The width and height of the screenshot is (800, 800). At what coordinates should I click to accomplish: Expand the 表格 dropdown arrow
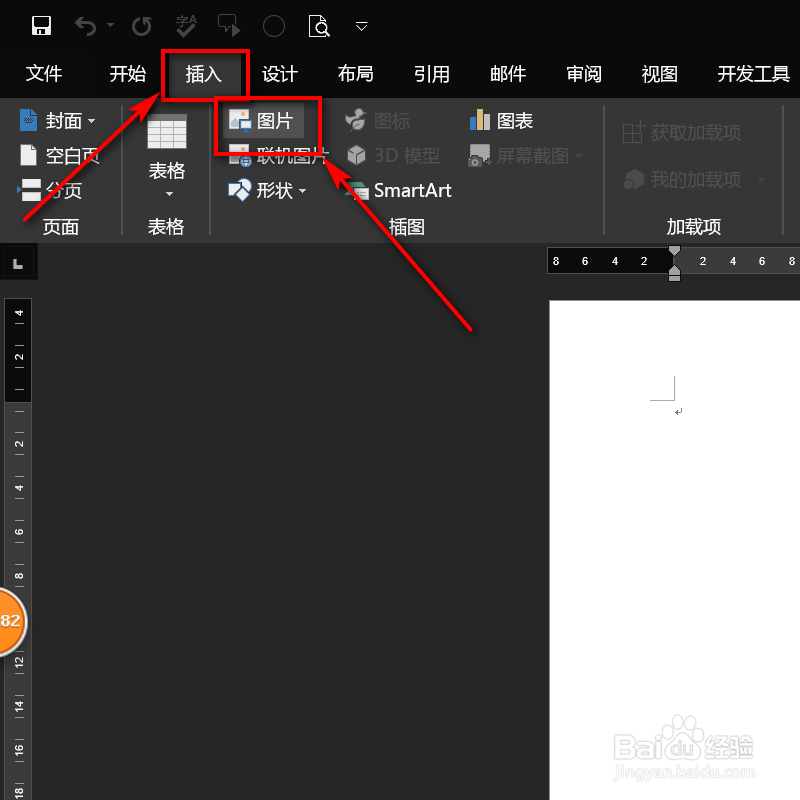pyautogui.click(x=169, y=194)
